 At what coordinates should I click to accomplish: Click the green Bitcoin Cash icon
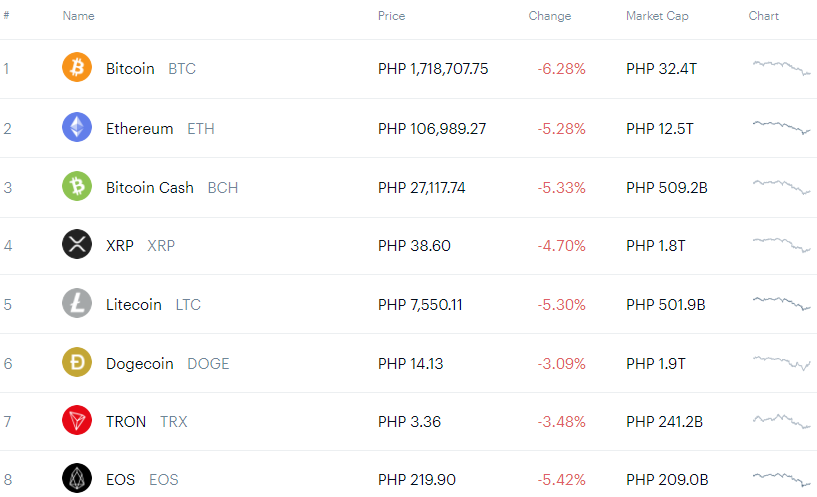[x=77, y=186]
